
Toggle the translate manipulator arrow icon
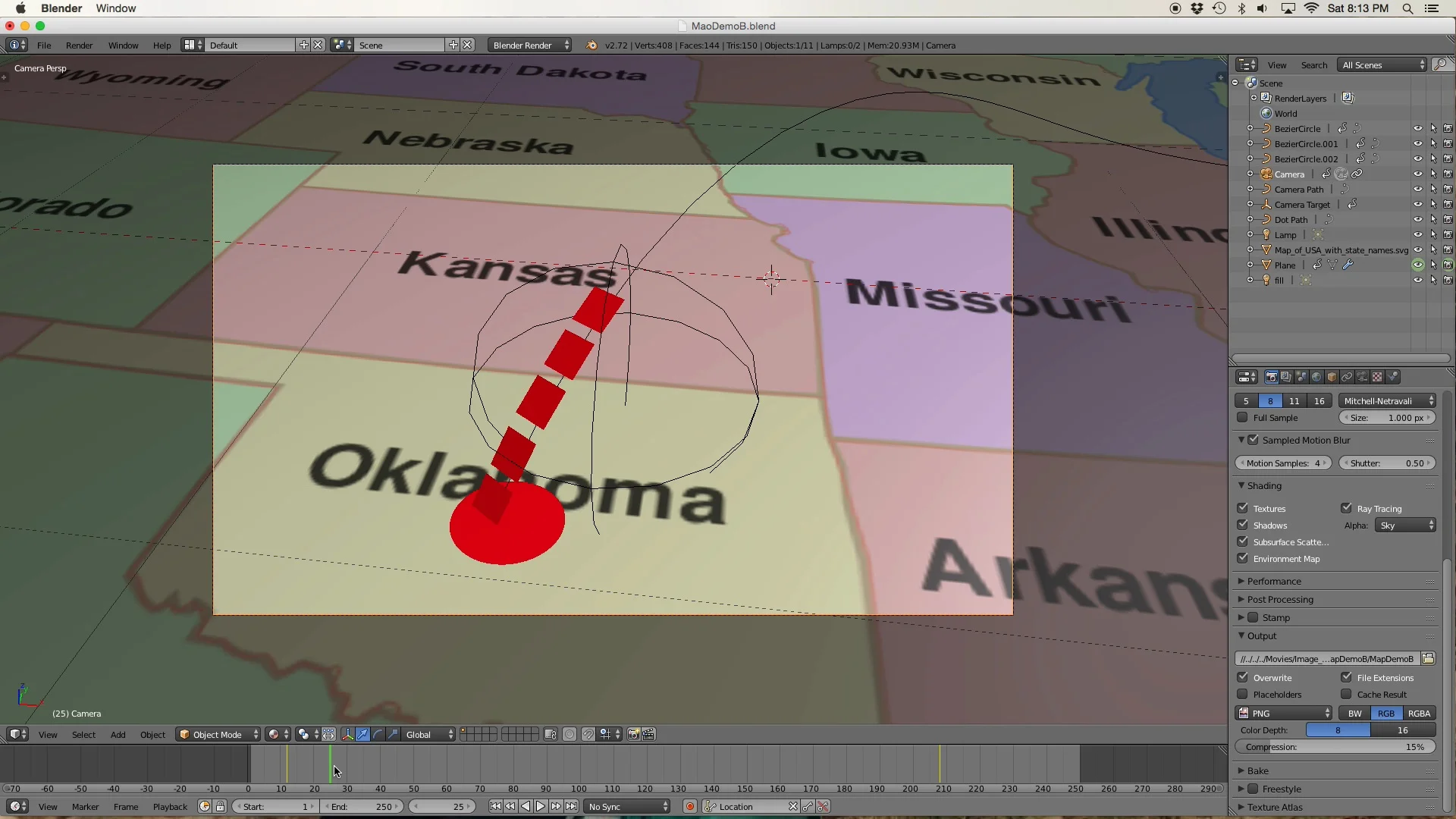[362, 734]
